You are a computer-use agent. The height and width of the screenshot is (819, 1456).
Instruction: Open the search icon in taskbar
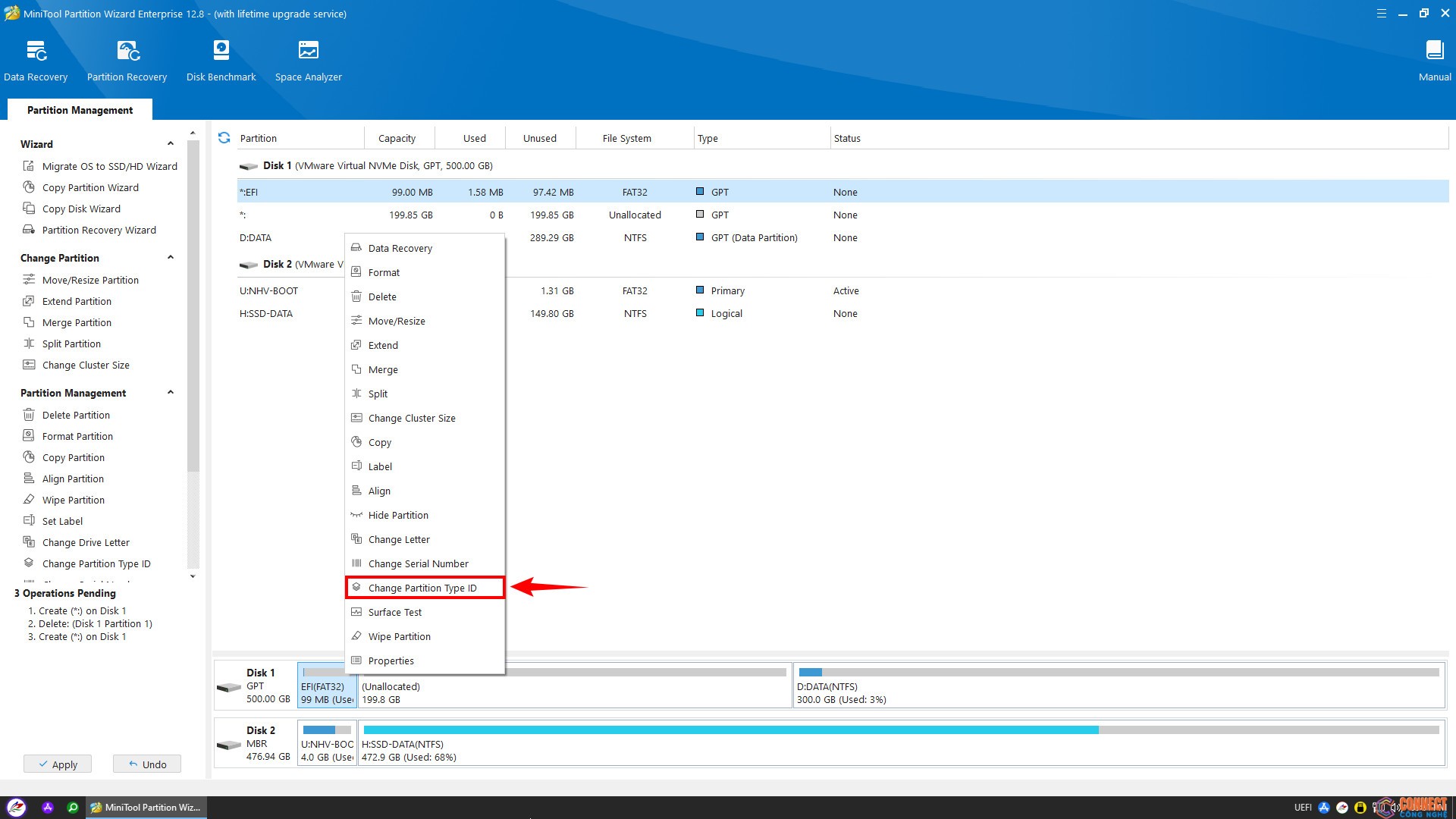tap(73, 808)
